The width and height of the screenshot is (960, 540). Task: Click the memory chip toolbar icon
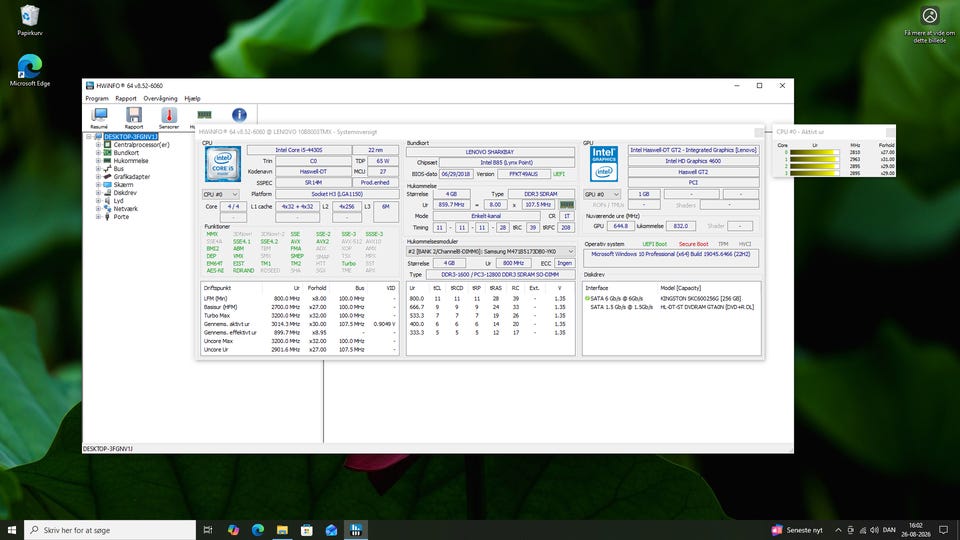204,115
